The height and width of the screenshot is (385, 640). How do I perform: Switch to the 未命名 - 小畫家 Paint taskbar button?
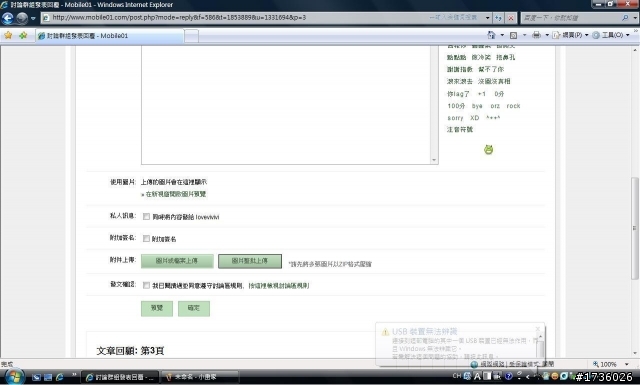pos(200,377)
